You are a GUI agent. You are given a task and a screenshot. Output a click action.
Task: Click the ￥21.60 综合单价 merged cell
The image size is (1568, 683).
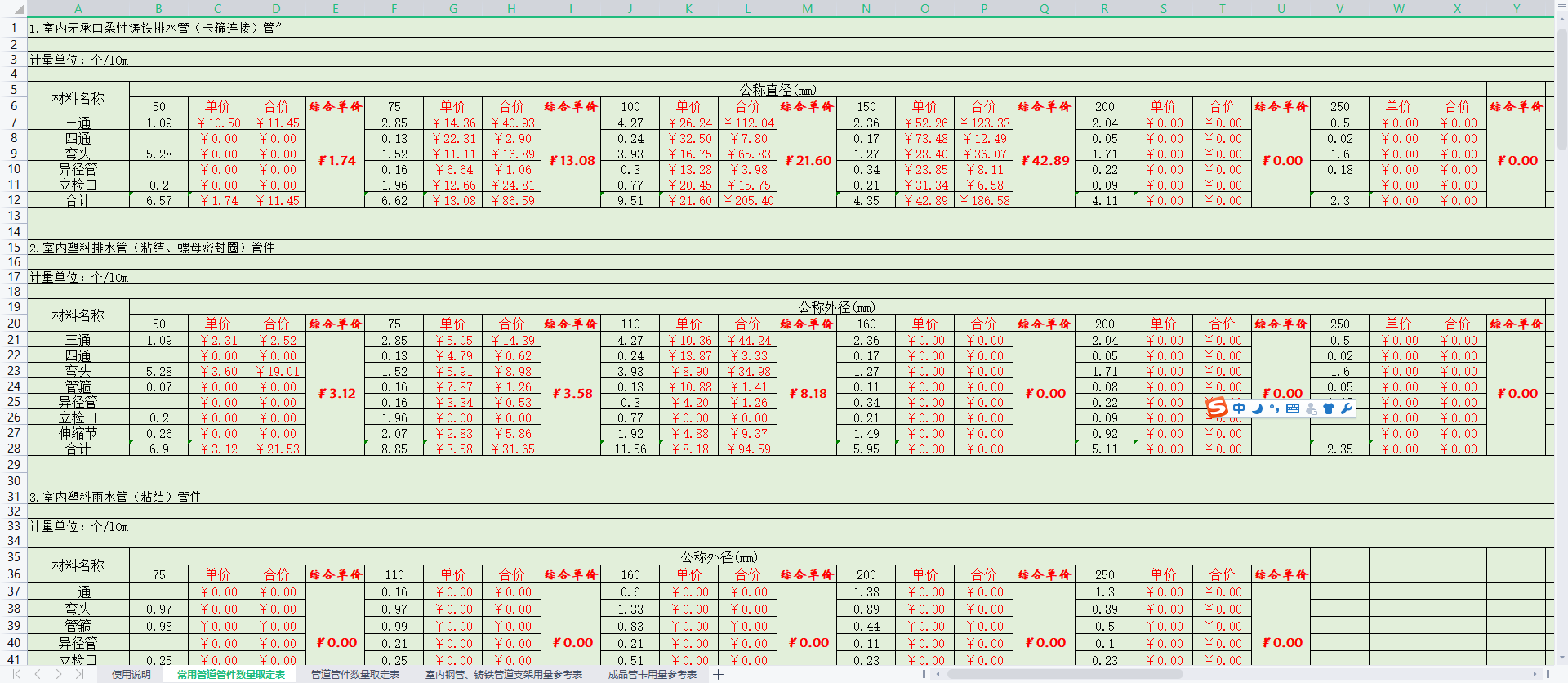click(x=807, y=160)
